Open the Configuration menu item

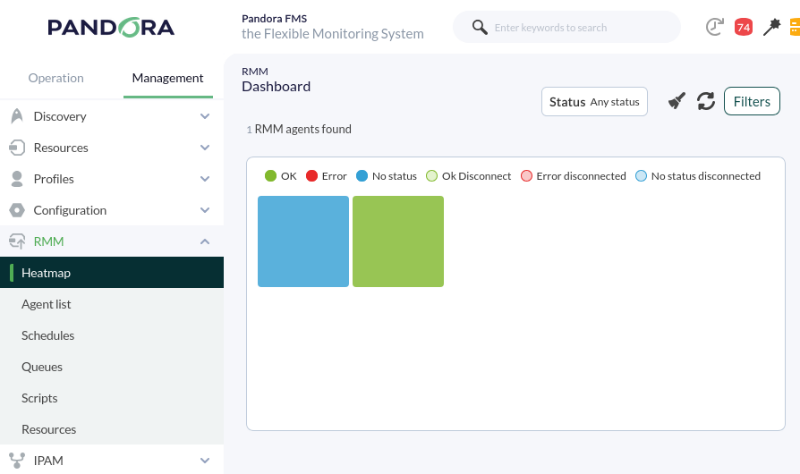click(x=70, y=210)
